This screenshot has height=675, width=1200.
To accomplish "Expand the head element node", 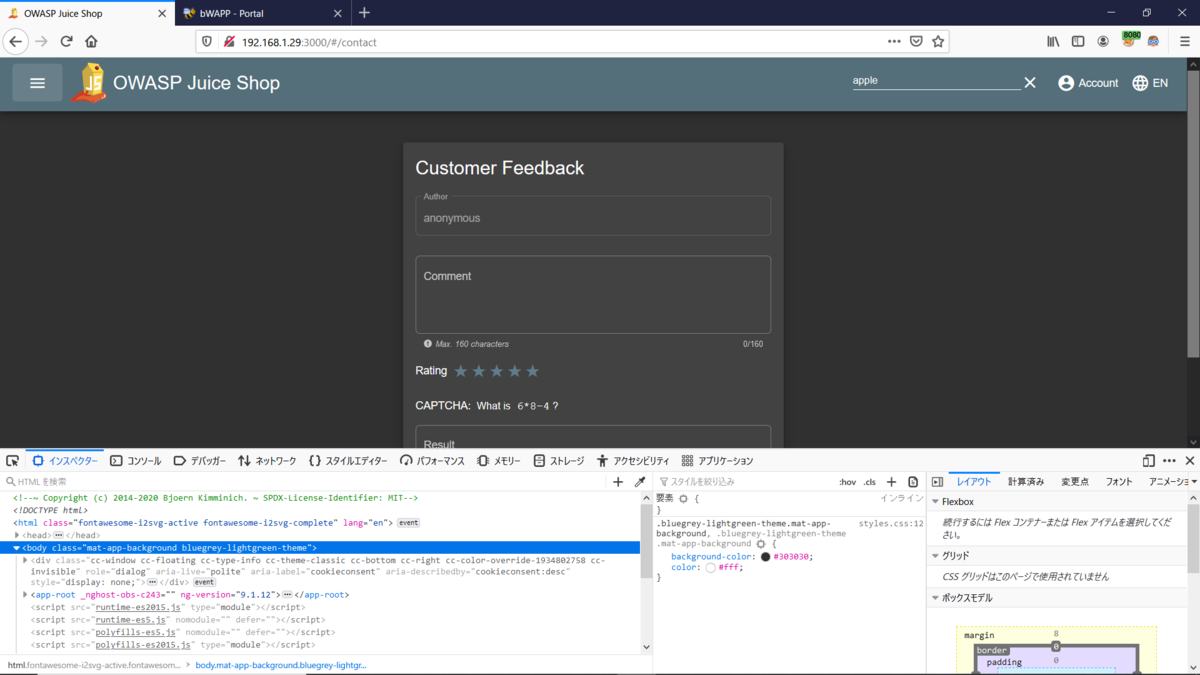I will pos(17,535).
